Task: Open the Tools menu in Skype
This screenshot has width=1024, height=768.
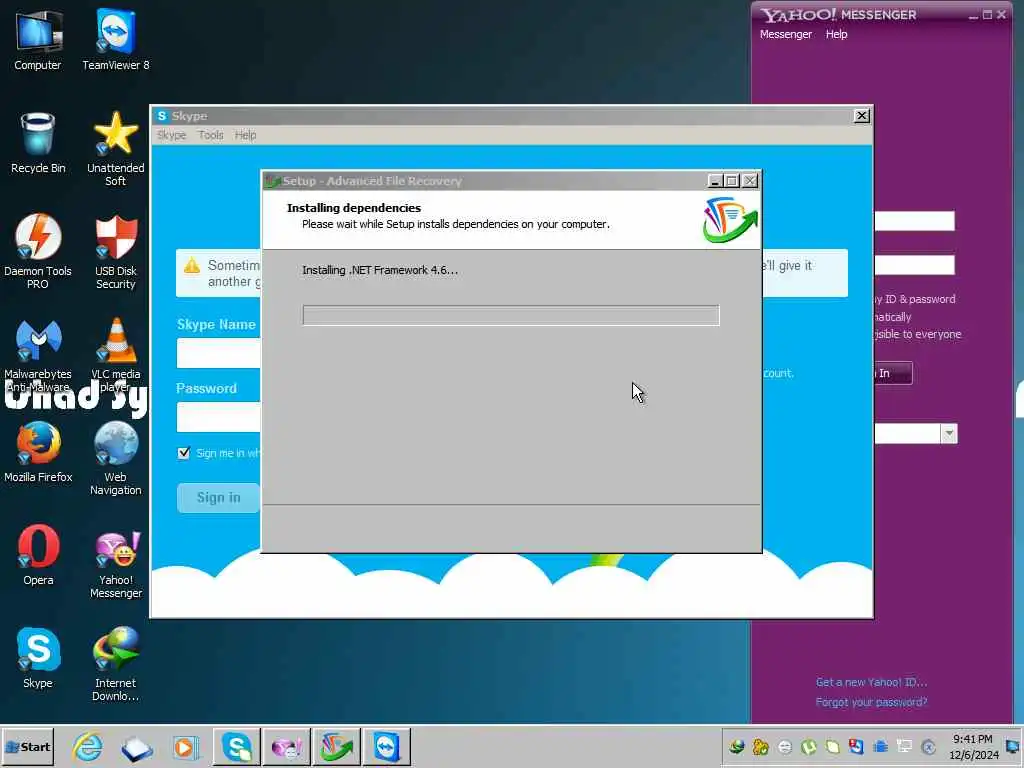Action: click(x=210, y=135)
